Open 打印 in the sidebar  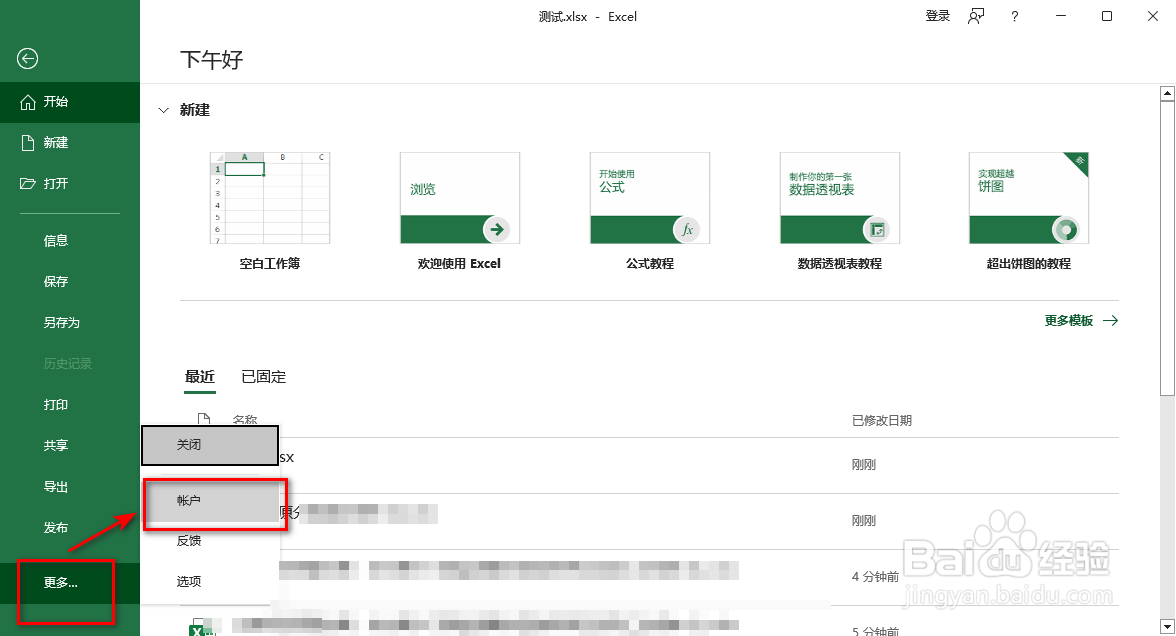(70, 405)
